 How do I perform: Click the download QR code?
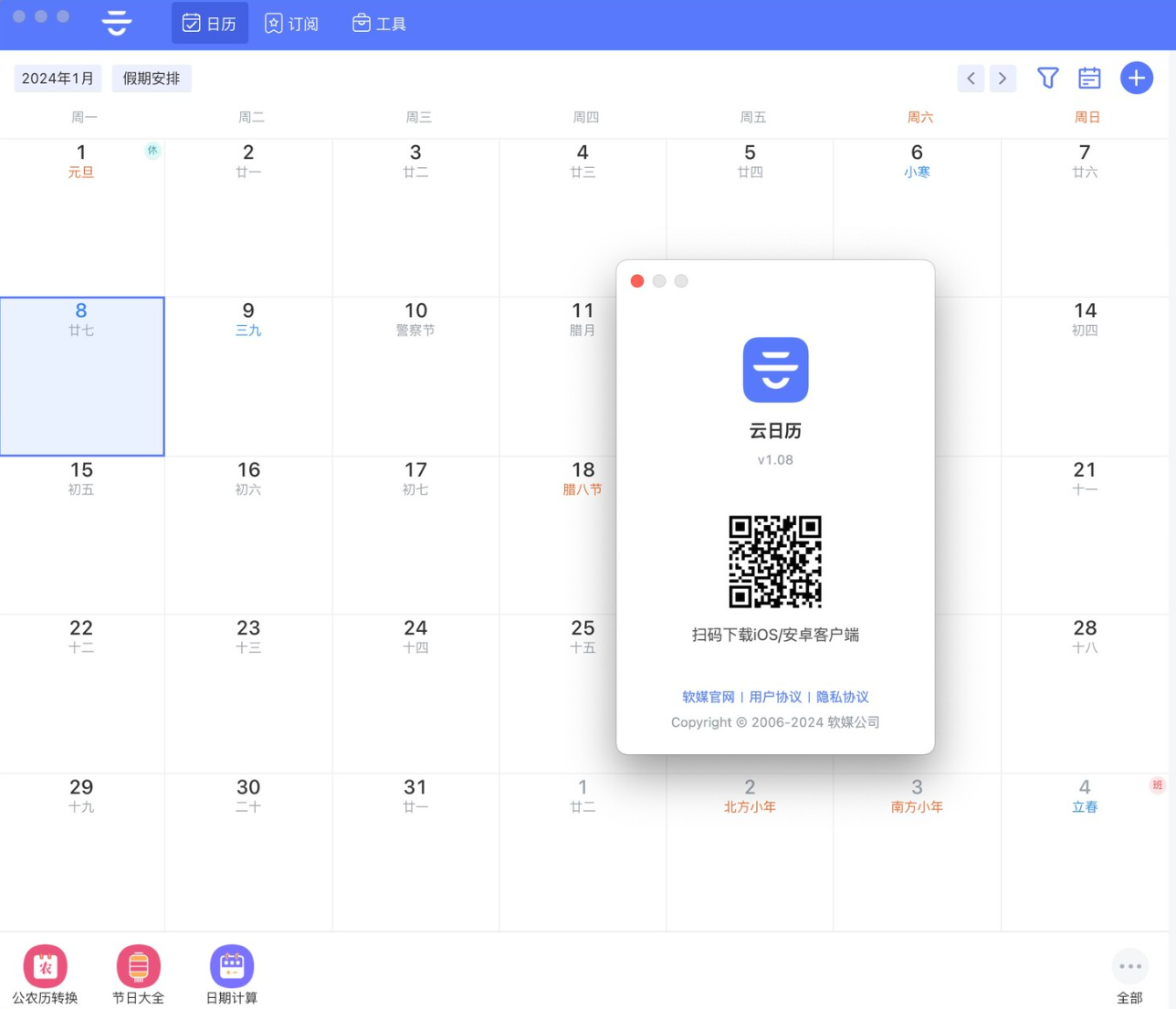pos(775,562)
